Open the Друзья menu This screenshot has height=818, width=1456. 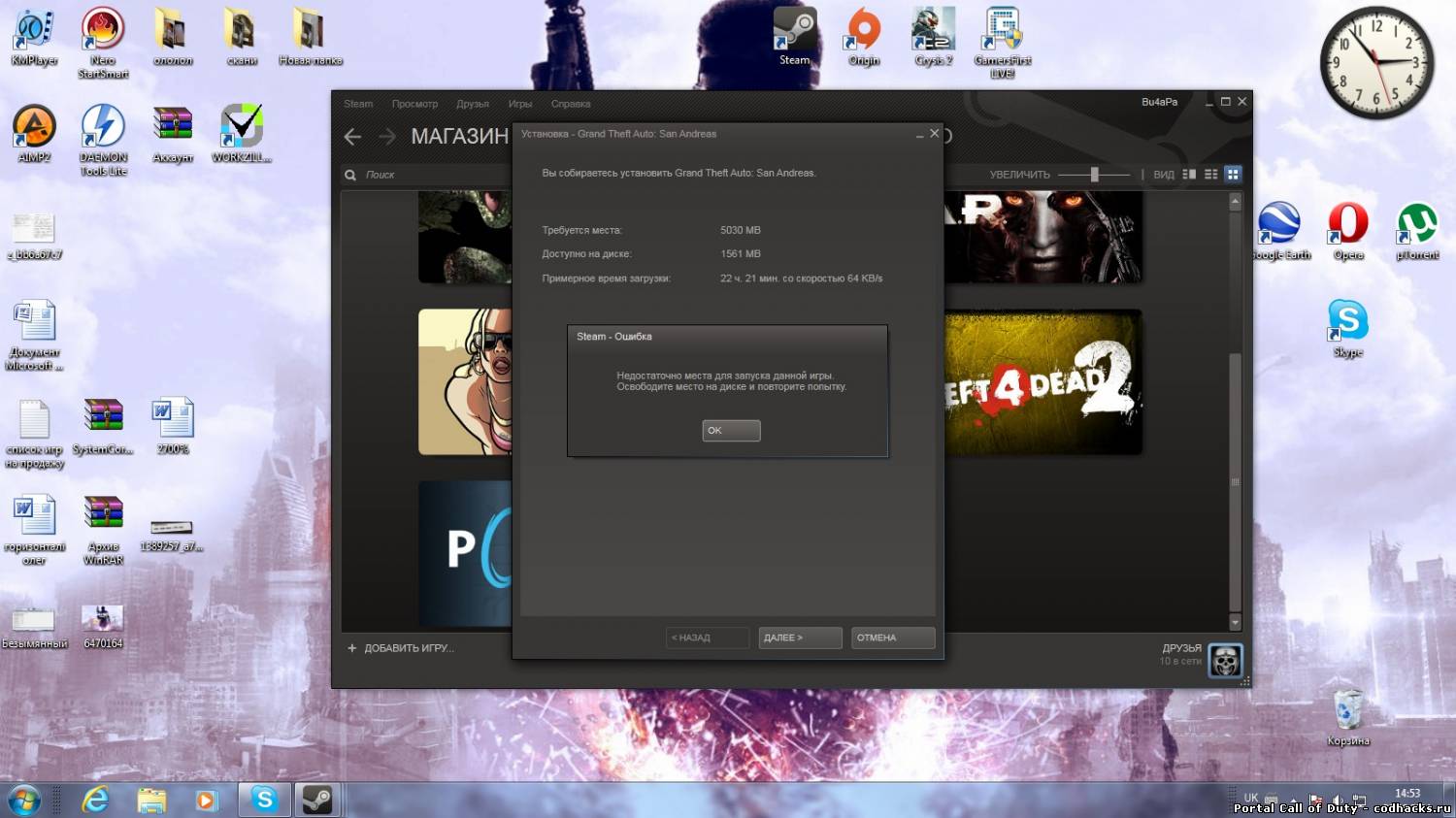tap(473, 104)
